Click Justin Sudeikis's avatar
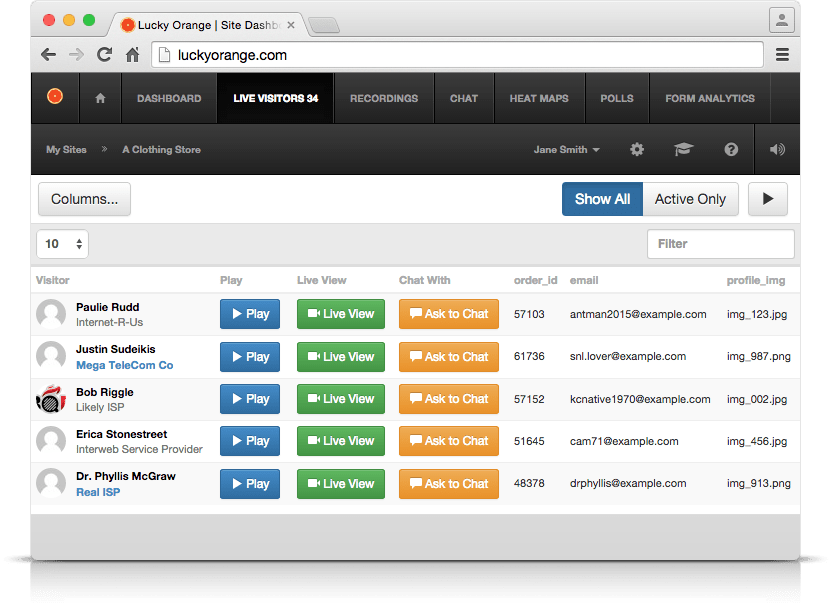This screenshot has height=603, width=832. click(x=51, y=356)
